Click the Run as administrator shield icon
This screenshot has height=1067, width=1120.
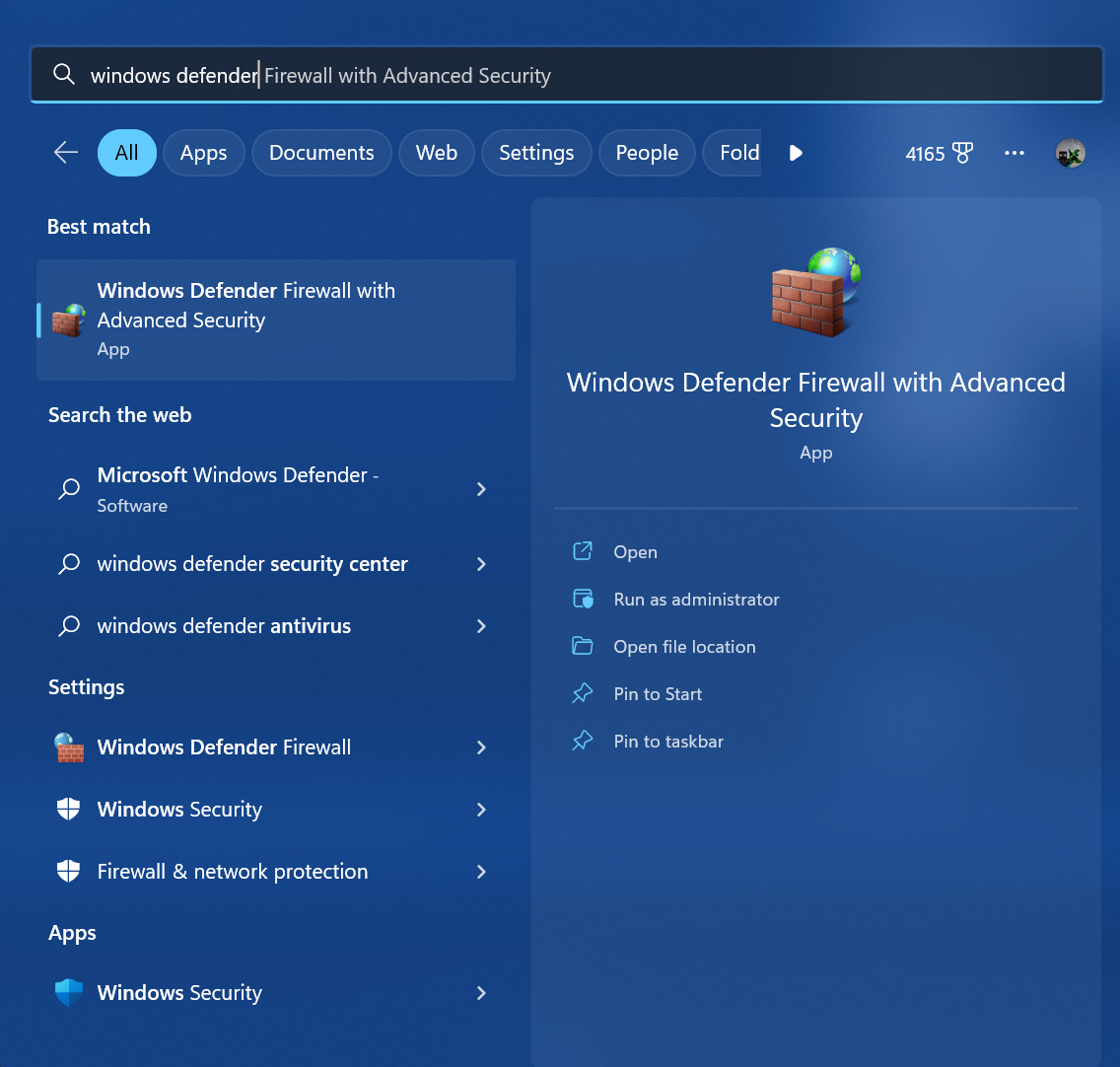click(583, 599)
